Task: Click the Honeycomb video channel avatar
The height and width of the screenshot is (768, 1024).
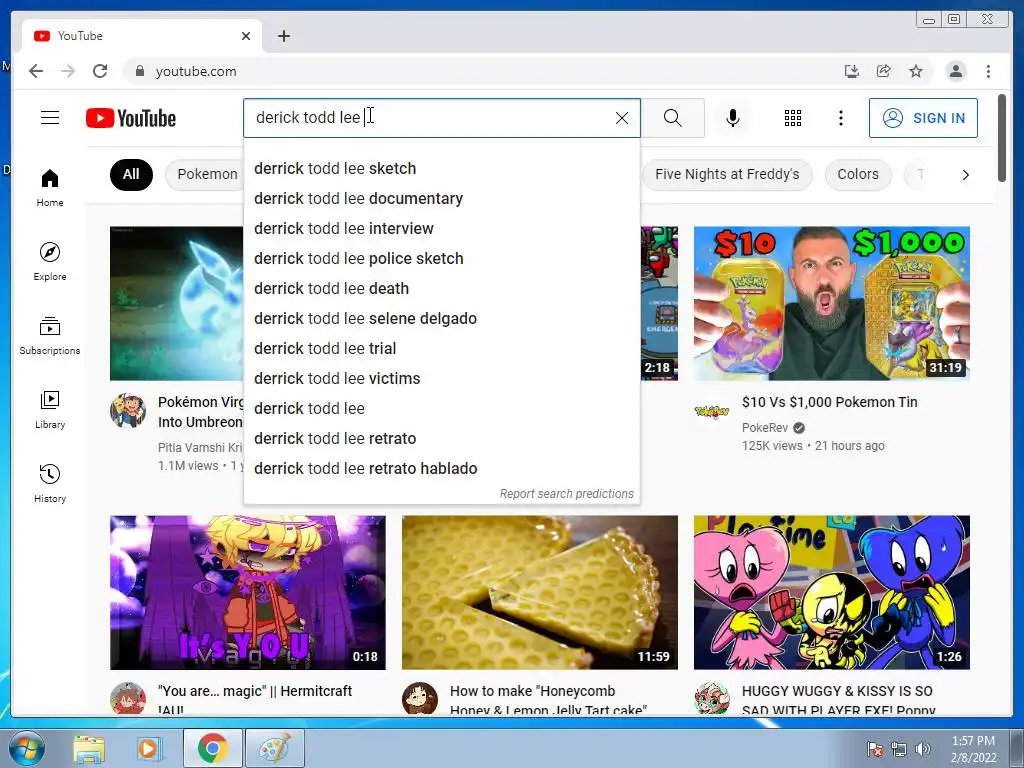Action: coord(419,699)
